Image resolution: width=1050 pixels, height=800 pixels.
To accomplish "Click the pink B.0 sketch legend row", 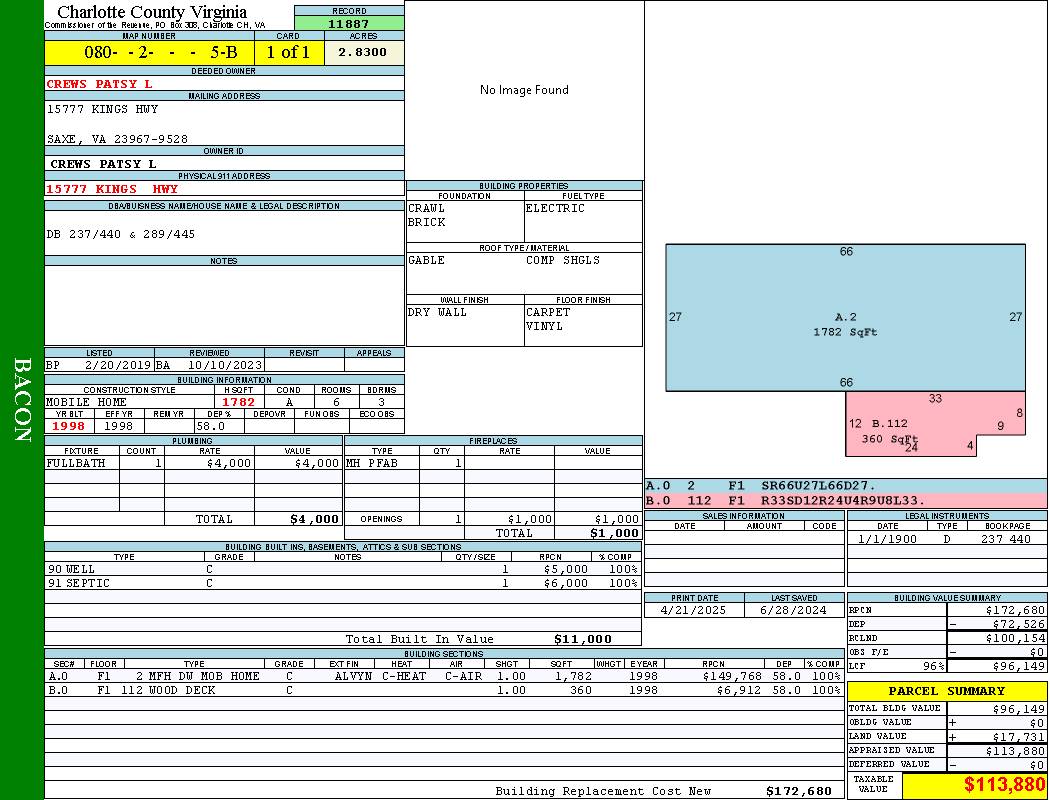I will pos(845,500).
